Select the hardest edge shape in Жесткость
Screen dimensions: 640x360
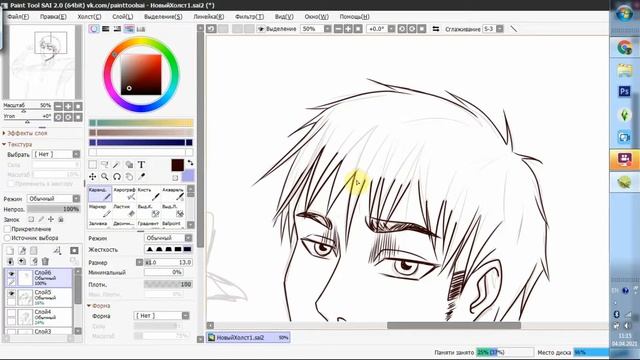(187, 249)
